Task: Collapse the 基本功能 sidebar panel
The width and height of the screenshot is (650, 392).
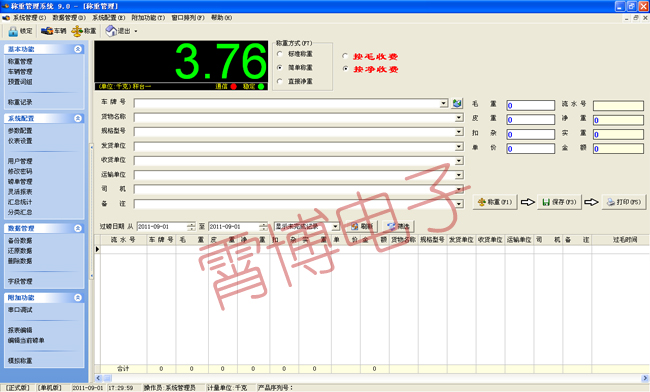Action: [78, 49]
